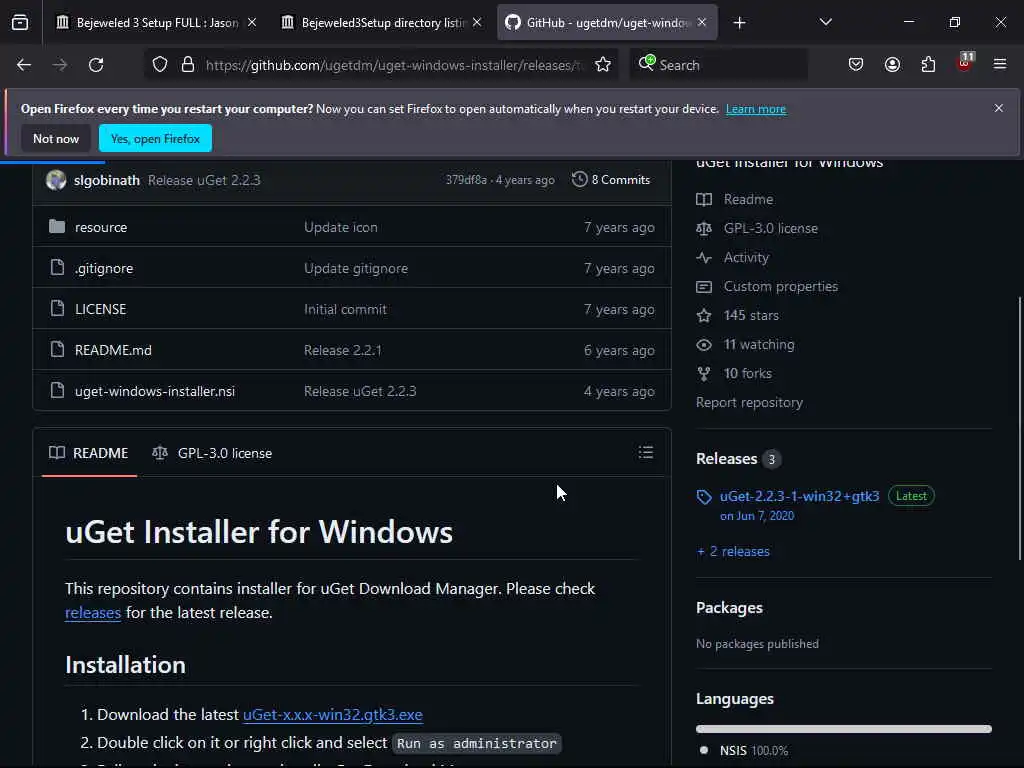Open the Update icon commit message
Viewport: 1024px width, 768px height.
click(x=340, y=227)
